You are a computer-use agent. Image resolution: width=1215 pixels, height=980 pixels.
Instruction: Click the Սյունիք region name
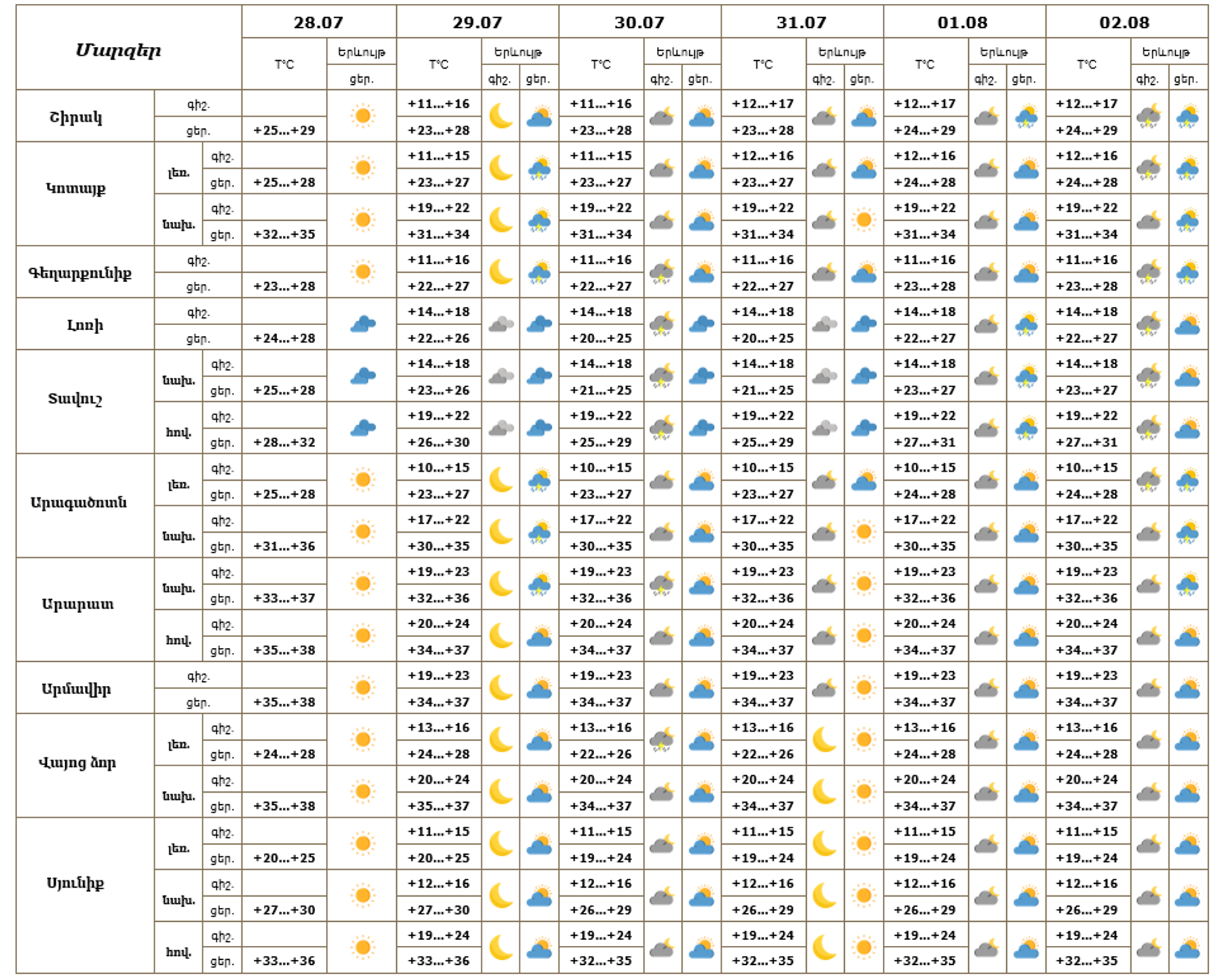pyautogui.click(x=75, y=883)
